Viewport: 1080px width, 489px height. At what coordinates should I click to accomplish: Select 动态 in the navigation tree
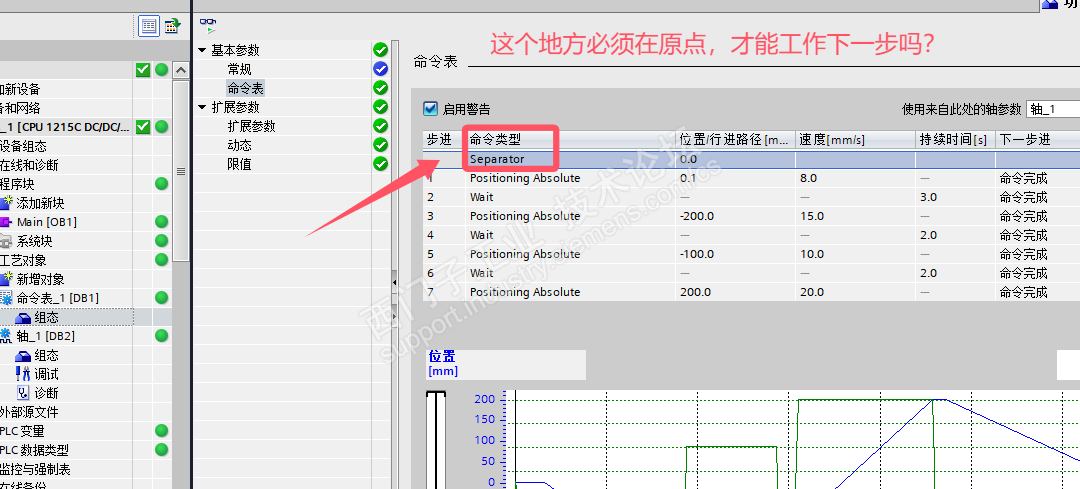point(240,145)
